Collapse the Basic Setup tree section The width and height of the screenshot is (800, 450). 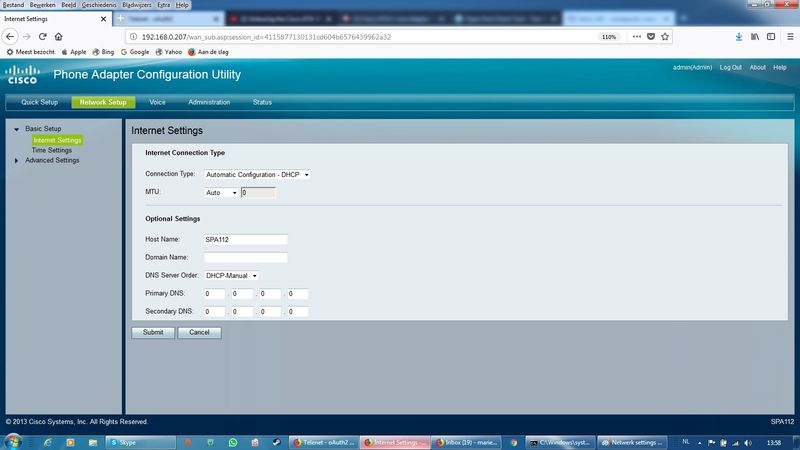click(x=16, y=129)
